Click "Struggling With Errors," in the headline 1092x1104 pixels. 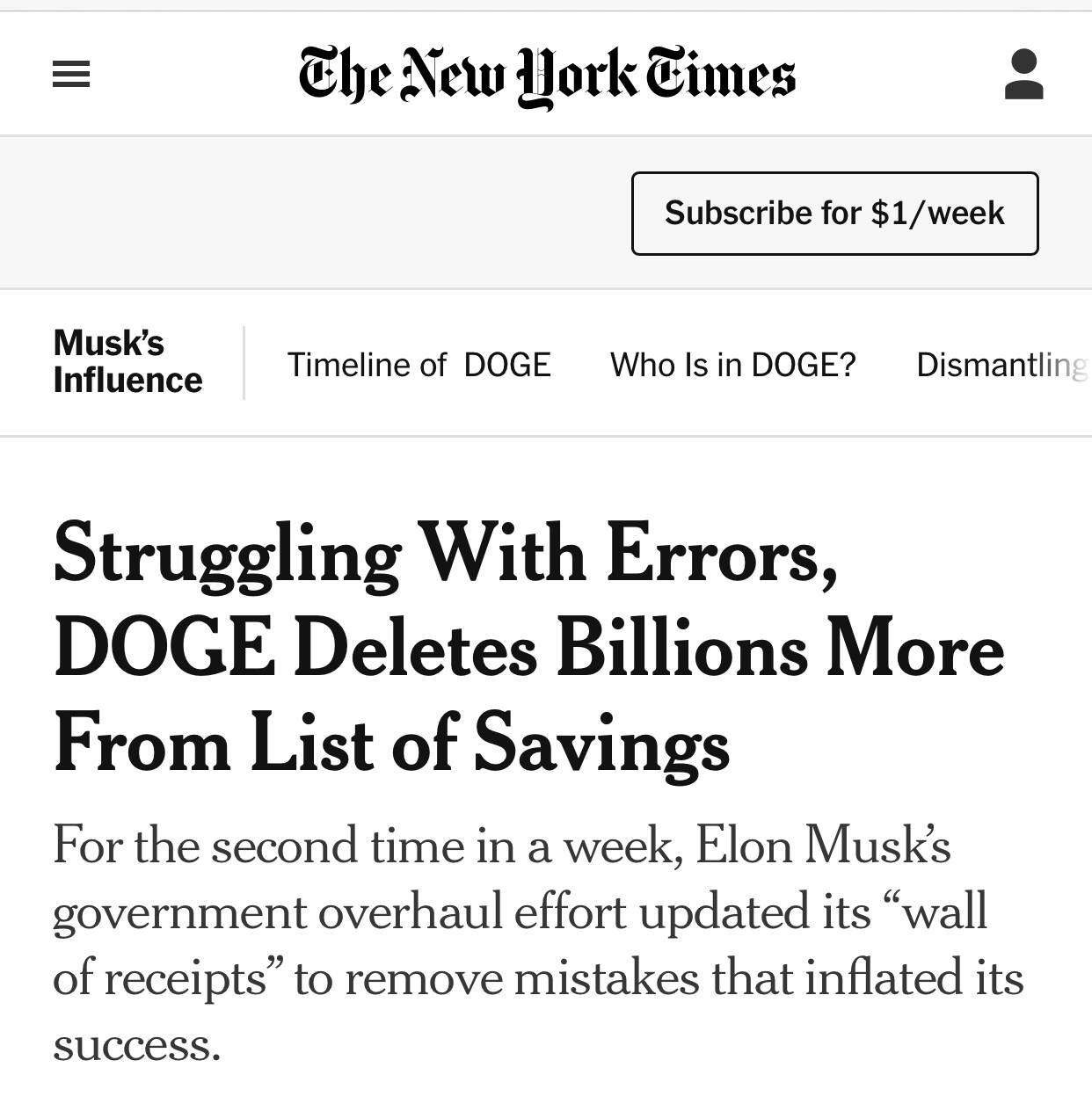click(445, 556)
